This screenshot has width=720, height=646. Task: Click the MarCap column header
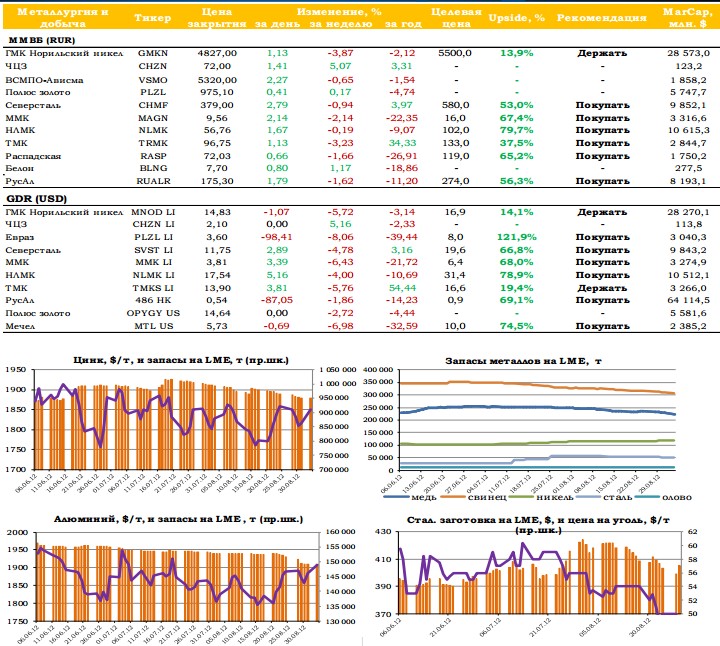687,18
